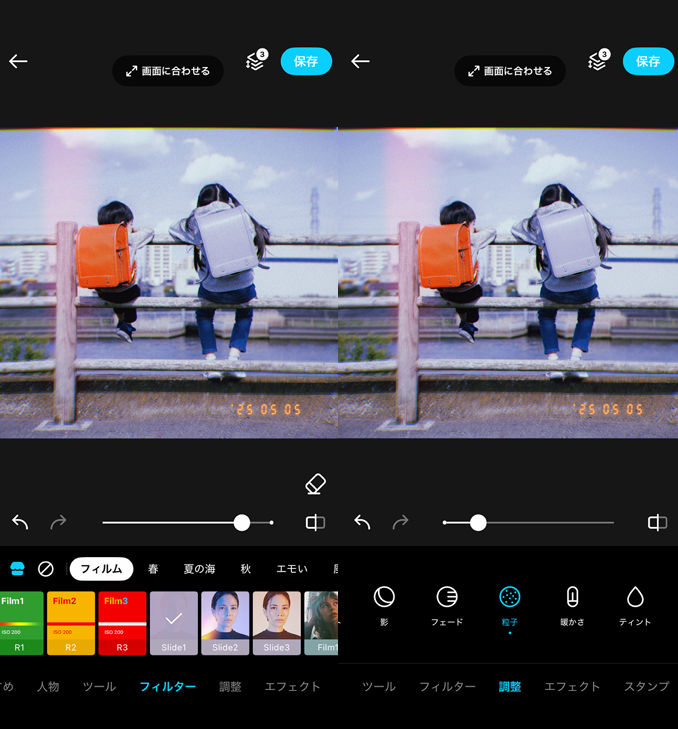Tap the no-filter circle-slash icon

pos(45,569)
